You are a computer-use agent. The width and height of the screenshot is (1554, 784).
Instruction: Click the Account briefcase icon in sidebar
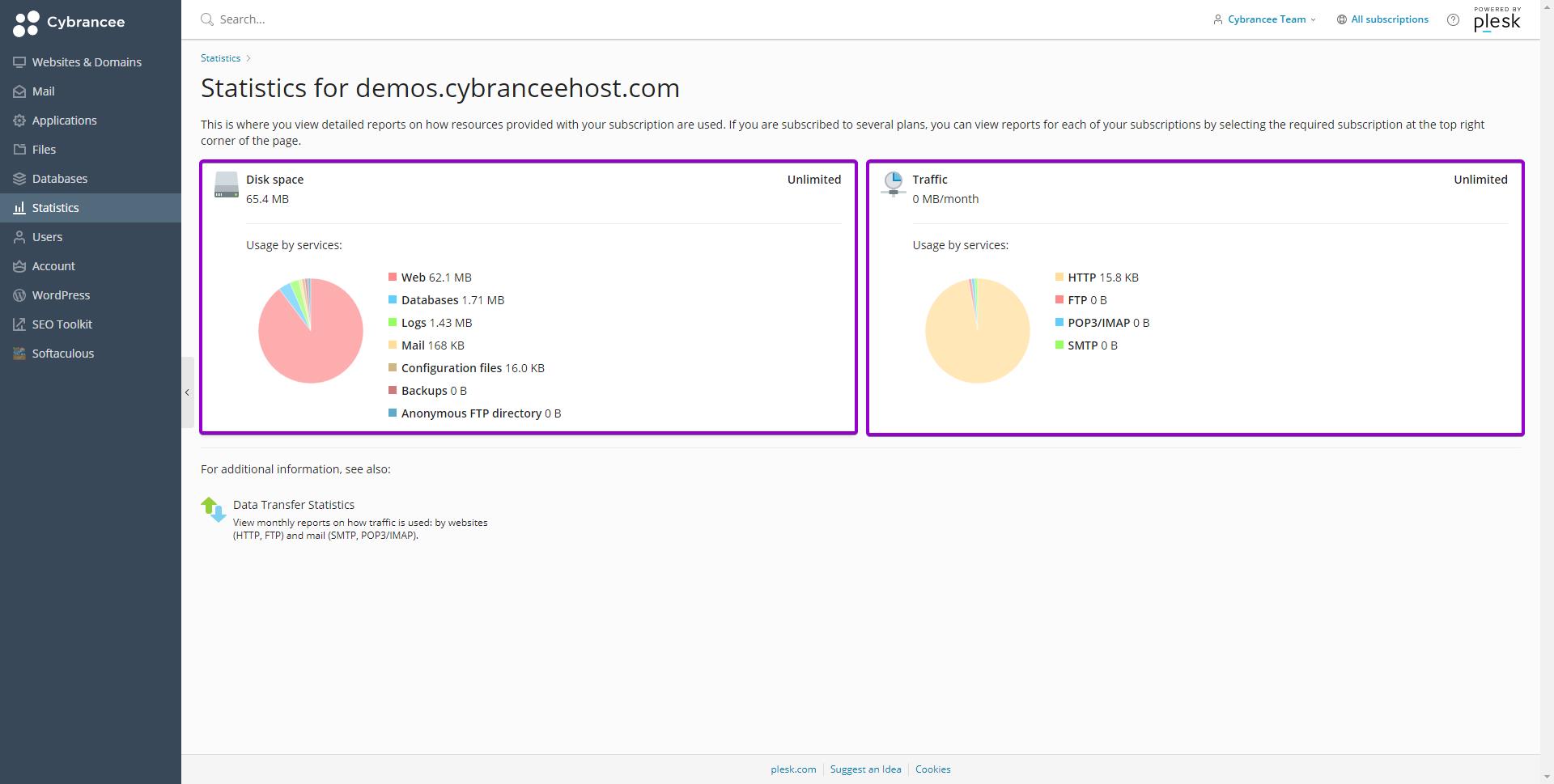click(x=19, y=266)
